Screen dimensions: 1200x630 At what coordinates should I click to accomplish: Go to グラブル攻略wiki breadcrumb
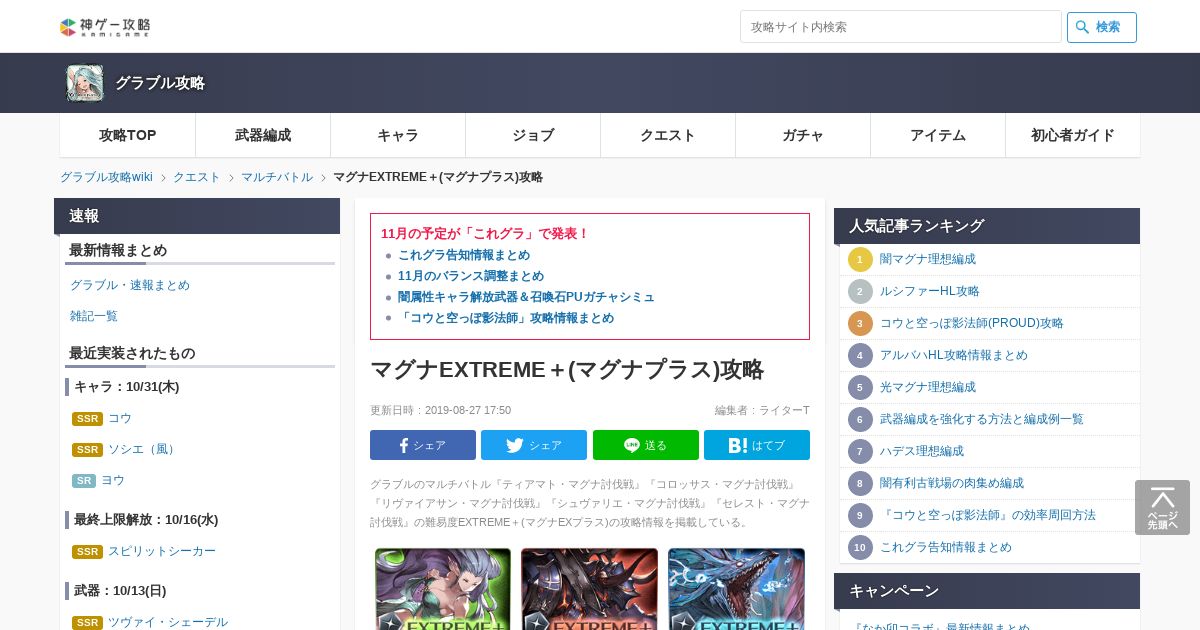pyautogui.click(x=106, y=177)
